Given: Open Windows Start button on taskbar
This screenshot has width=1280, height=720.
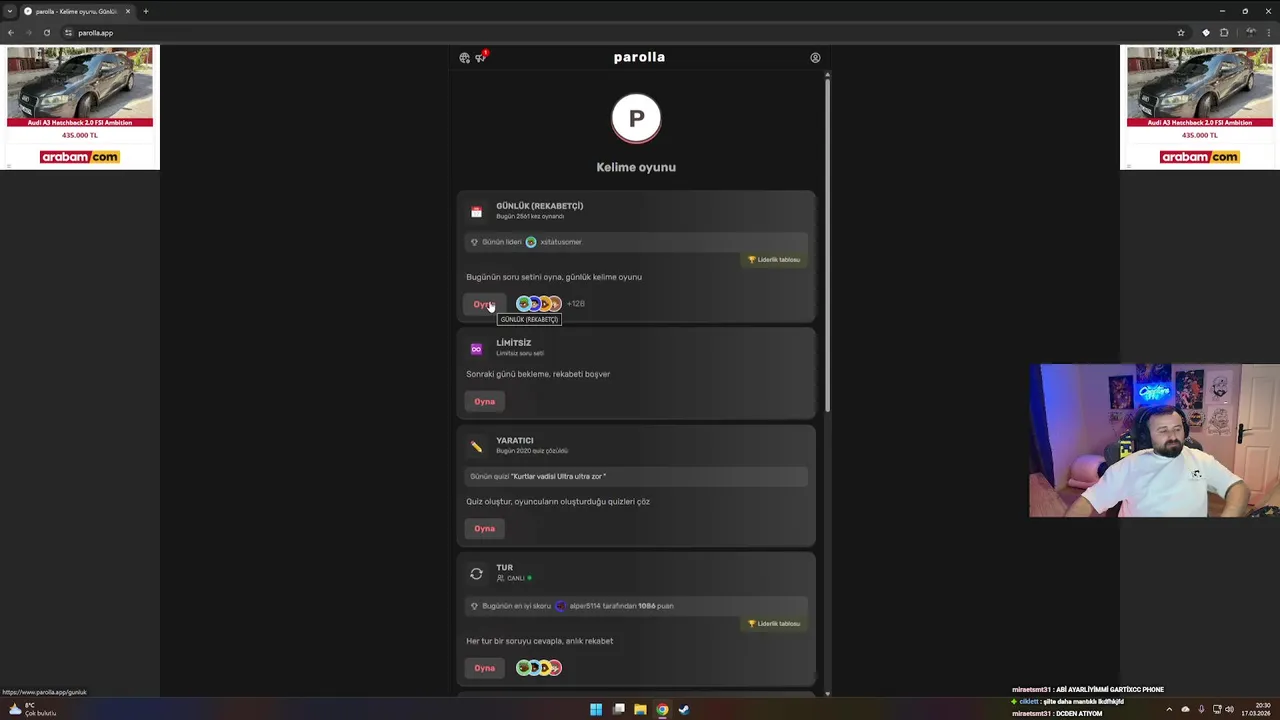Looking at the screenshot, I should pos(596,710).
